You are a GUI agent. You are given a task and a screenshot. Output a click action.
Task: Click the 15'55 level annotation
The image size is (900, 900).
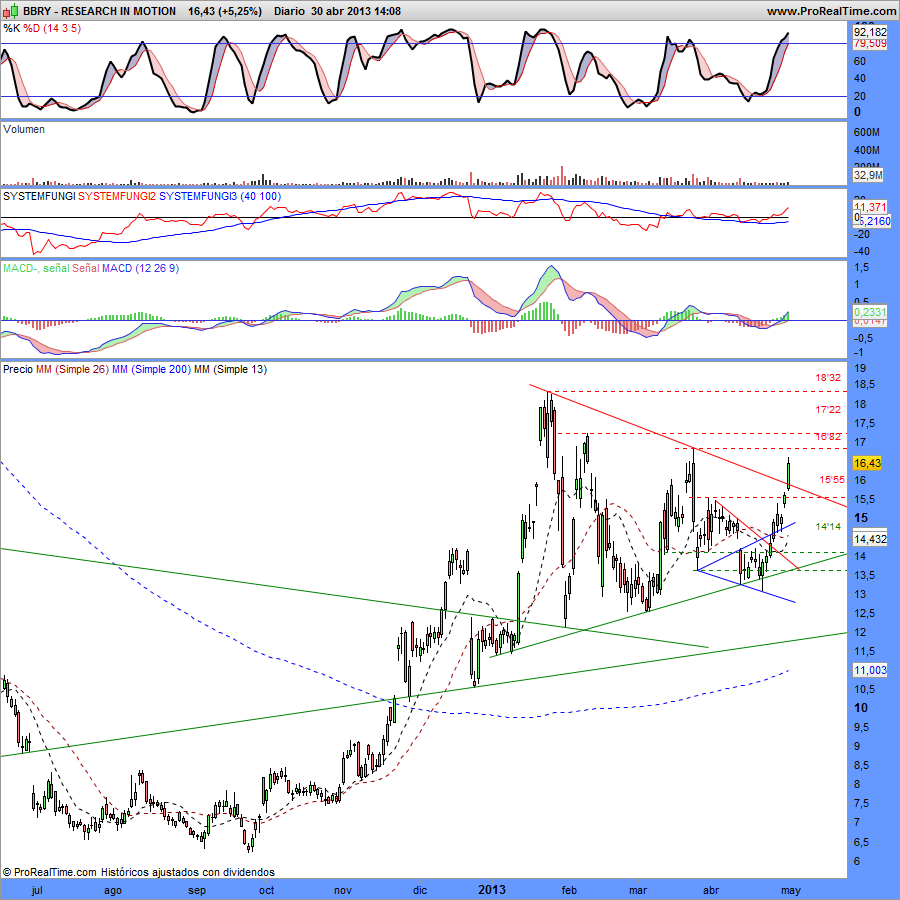[832, 480]
